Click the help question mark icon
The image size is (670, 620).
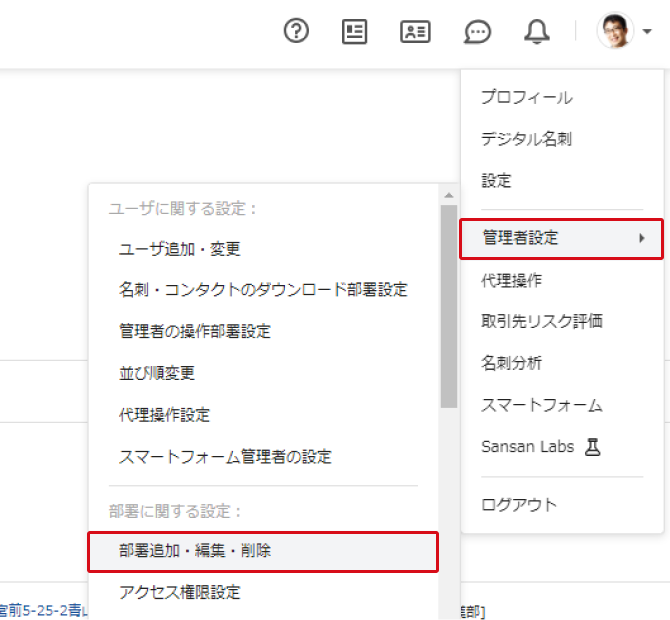pyautogui.click(x=296, y=31)
